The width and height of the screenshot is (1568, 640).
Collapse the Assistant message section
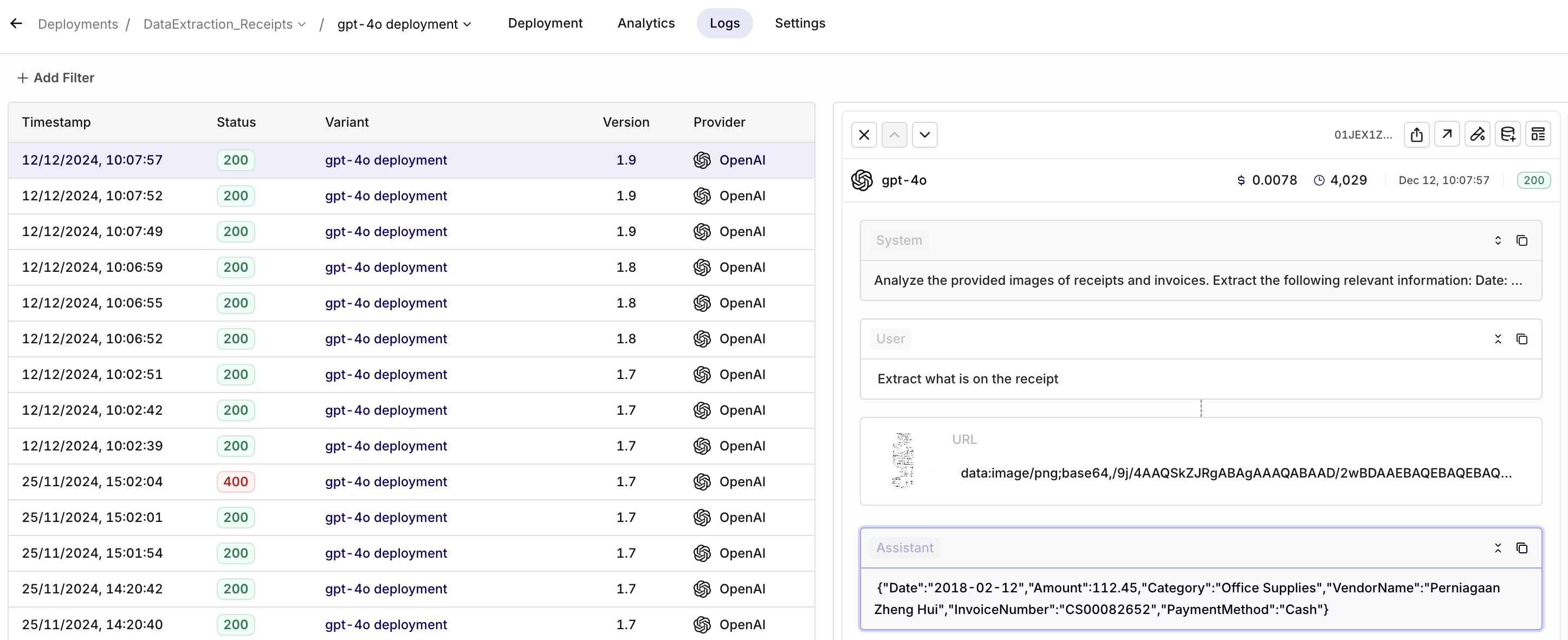click(x=1498, y=548)
